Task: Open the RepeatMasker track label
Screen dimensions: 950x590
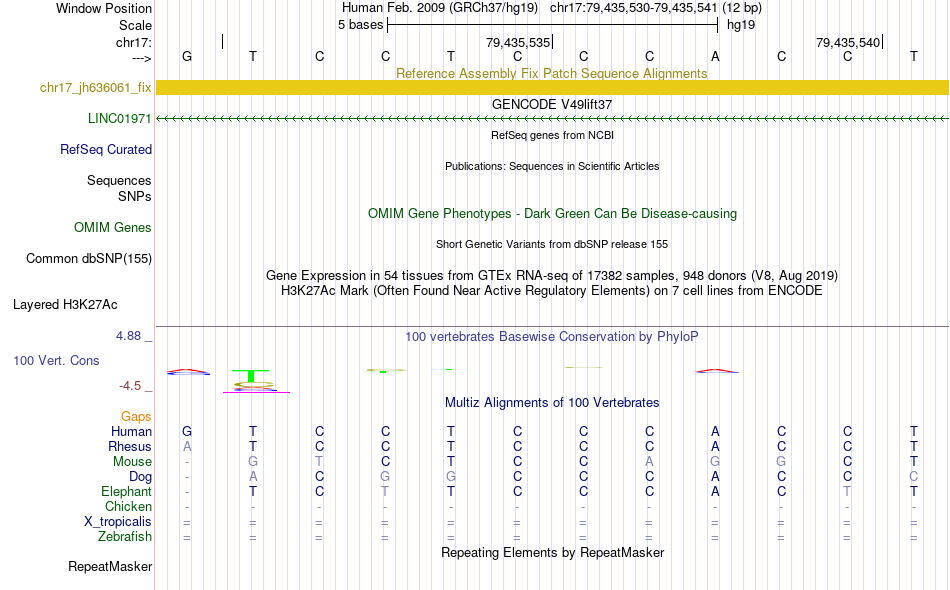Action: (x=110, y=567)
